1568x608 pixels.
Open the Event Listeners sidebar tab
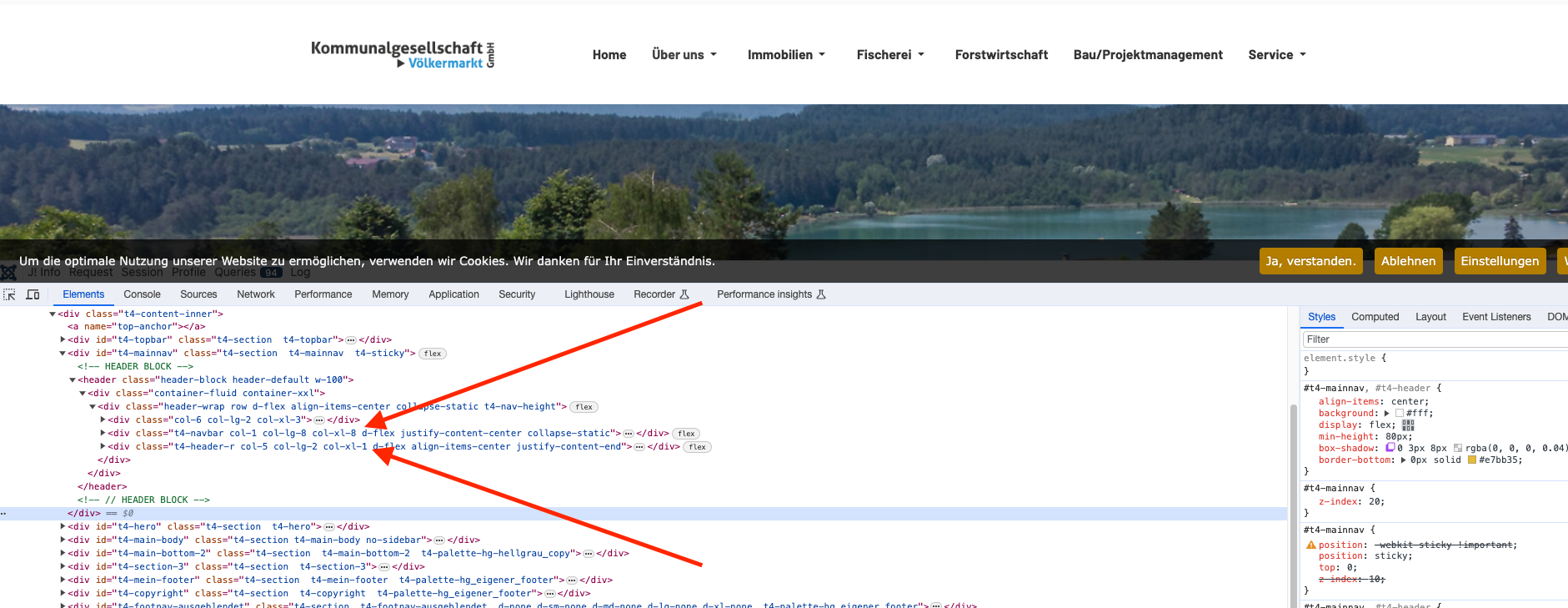1496,317
